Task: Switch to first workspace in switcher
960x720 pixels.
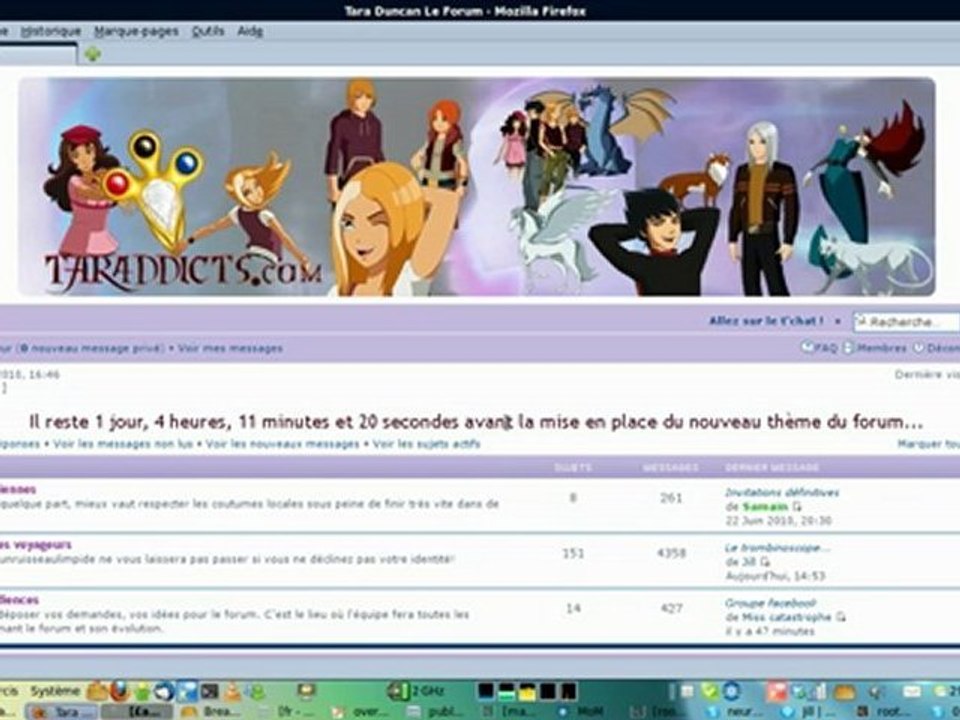Action: [486, 691]
